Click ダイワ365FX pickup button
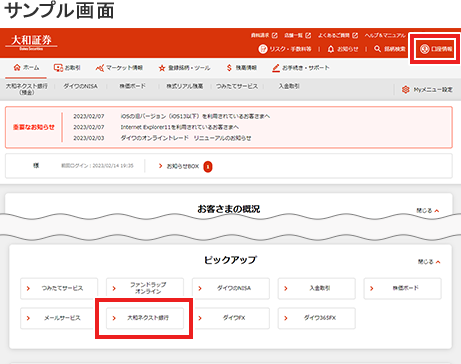This screenshot has width=461, height=364. pyautogui.click(x=317, y=318)
